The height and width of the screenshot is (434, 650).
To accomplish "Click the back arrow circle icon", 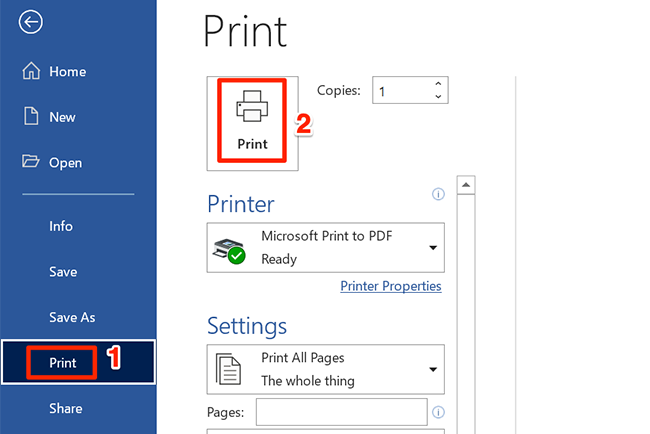I will point(31,23).
